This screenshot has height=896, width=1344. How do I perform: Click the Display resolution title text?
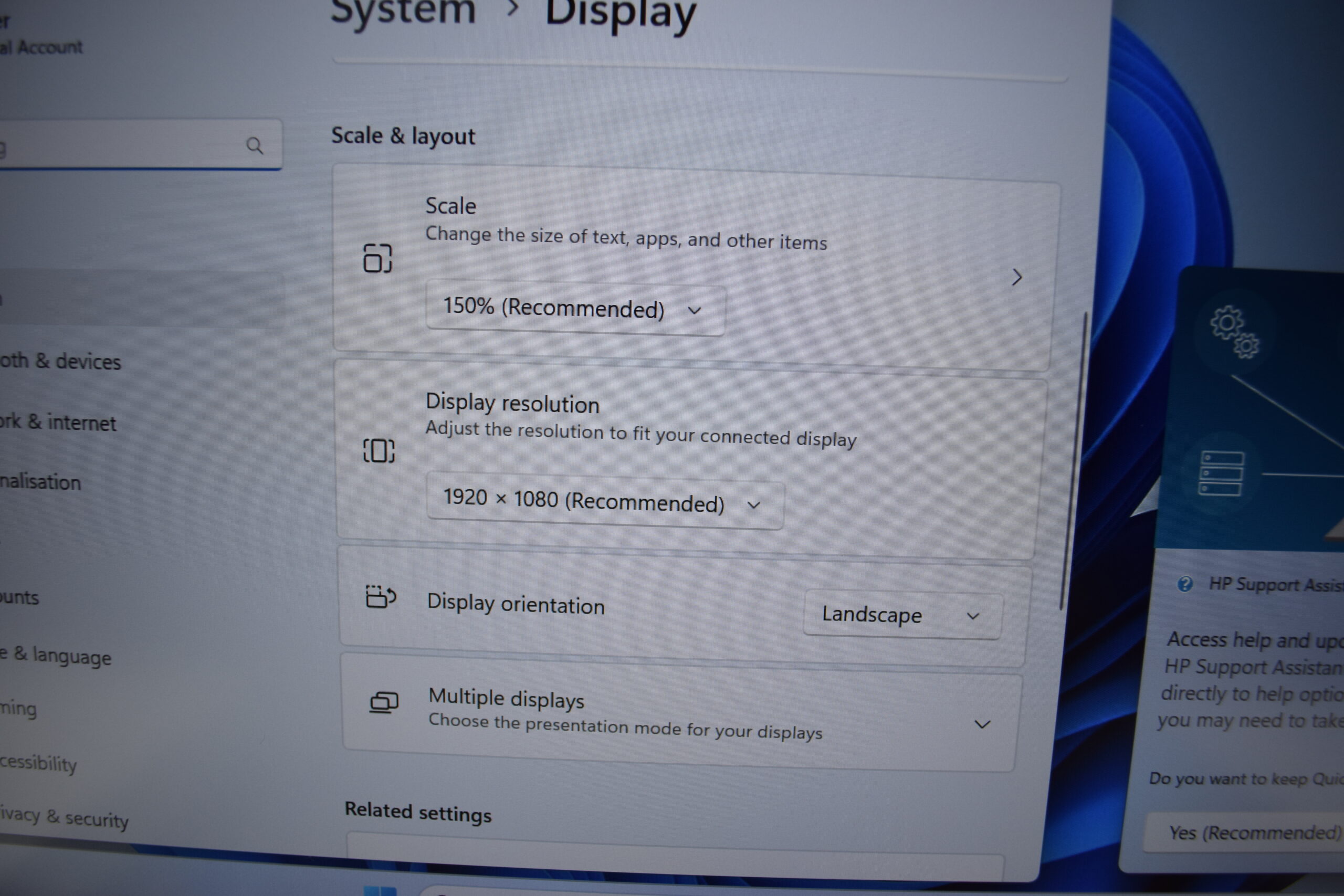coord(512,403)
